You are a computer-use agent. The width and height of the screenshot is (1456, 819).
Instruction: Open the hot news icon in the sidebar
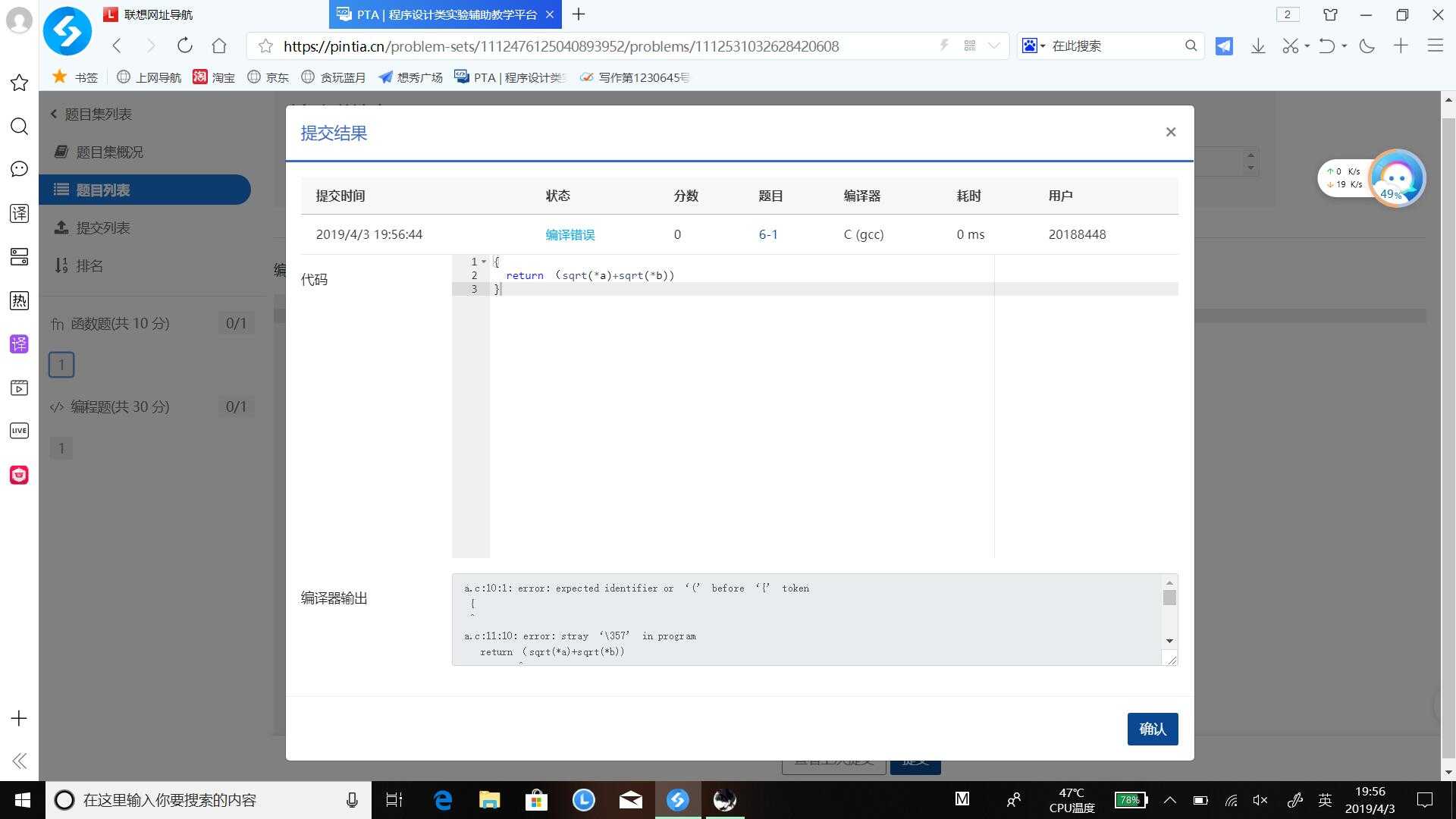point(19,300)
